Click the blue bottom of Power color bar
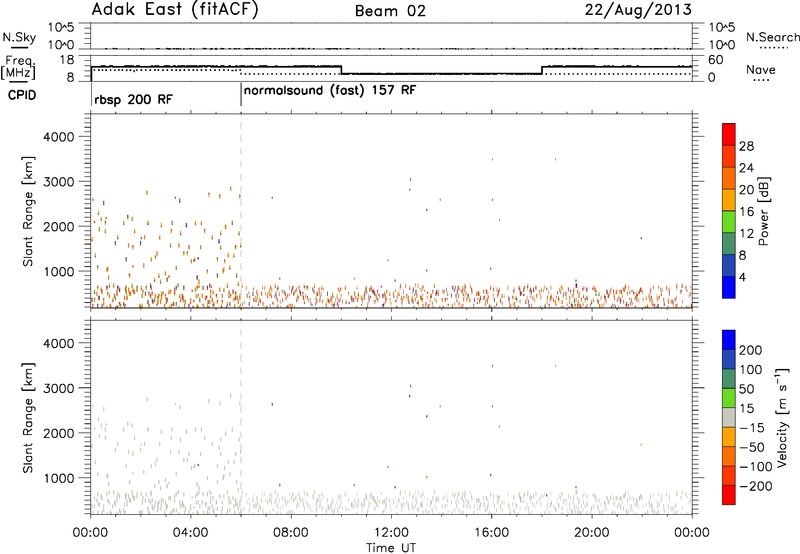The width and height of the screenshot is (800, 554). tap(729, 287)
